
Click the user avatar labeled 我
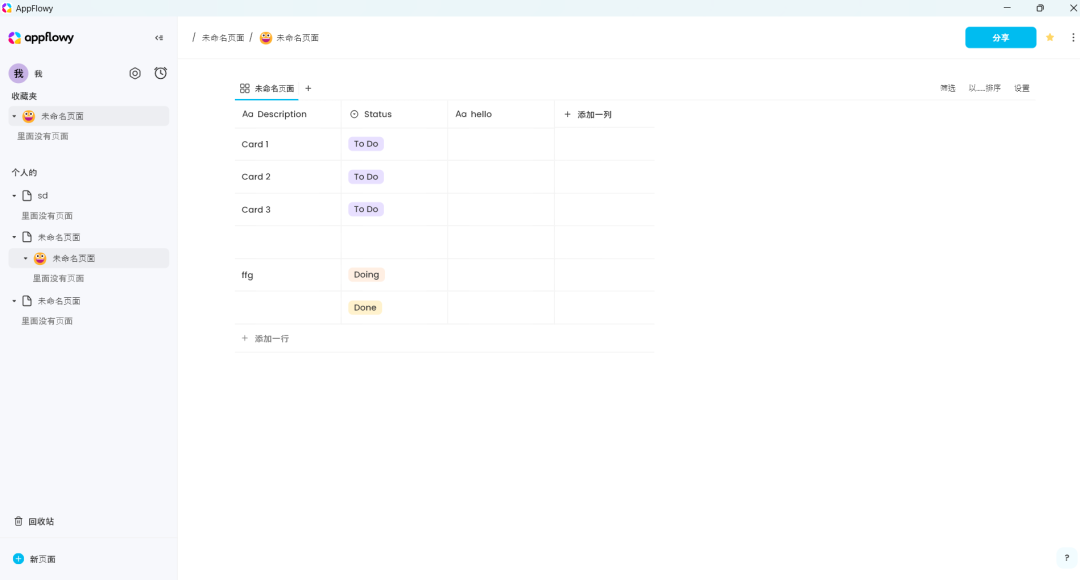pos(19,73)
